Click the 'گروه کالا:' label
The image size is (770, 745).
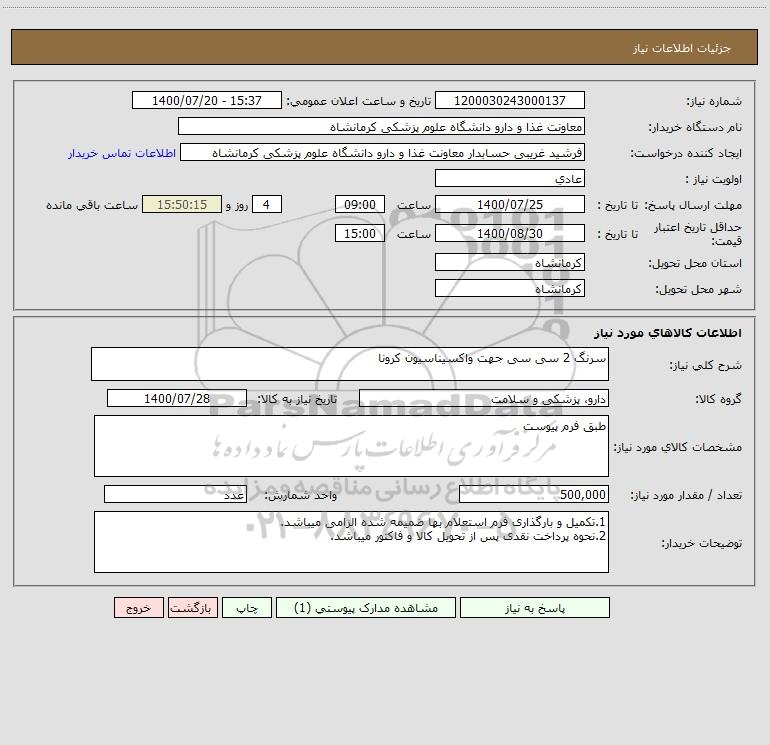point(719,399)
